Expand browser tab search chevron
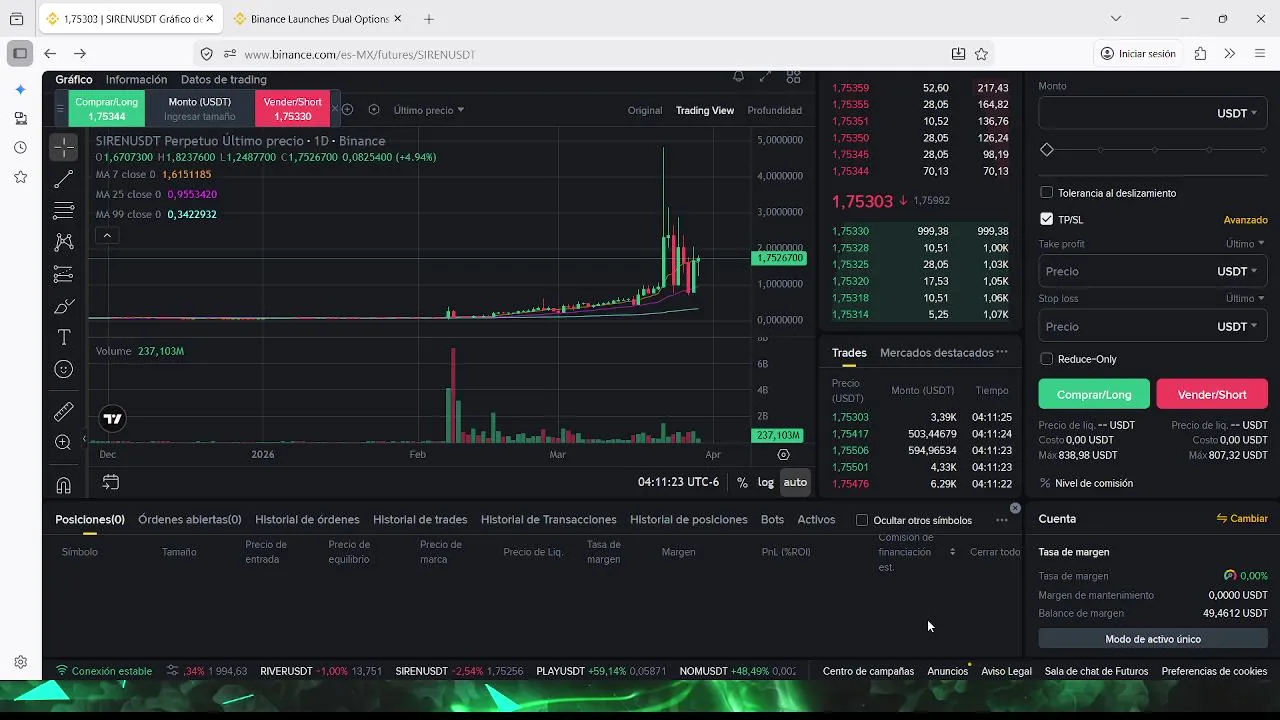The height and width of the screenshot is (720, 1280). 1116,18
